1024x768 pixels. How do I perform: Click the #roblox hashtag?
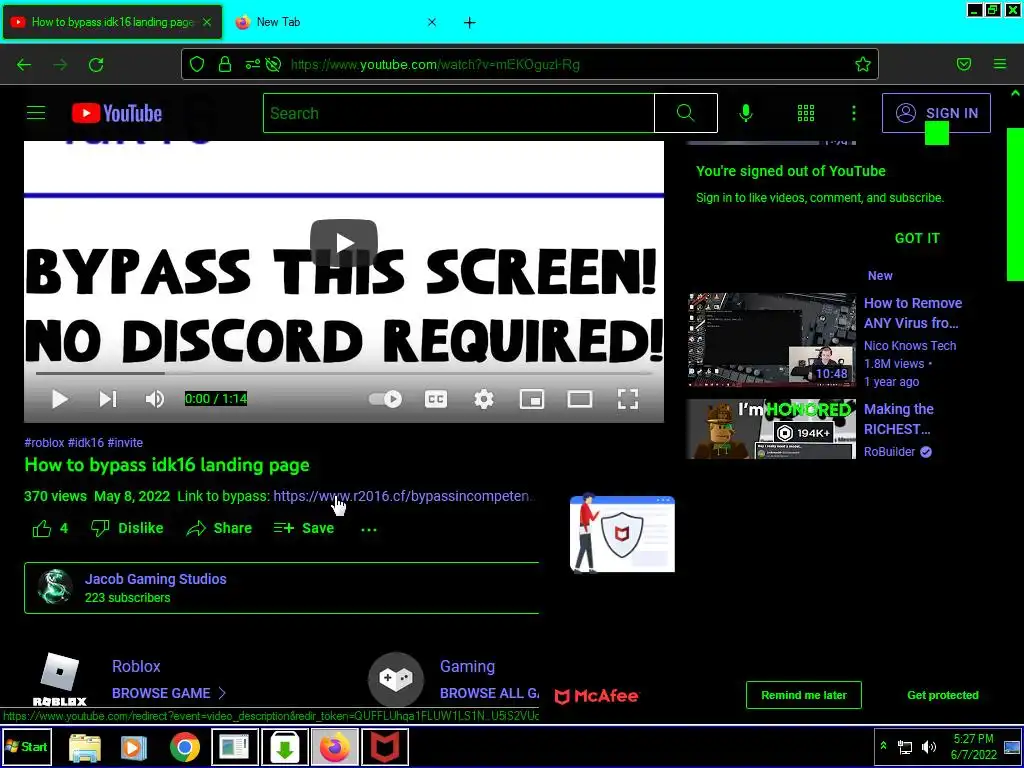pos(44,443)
